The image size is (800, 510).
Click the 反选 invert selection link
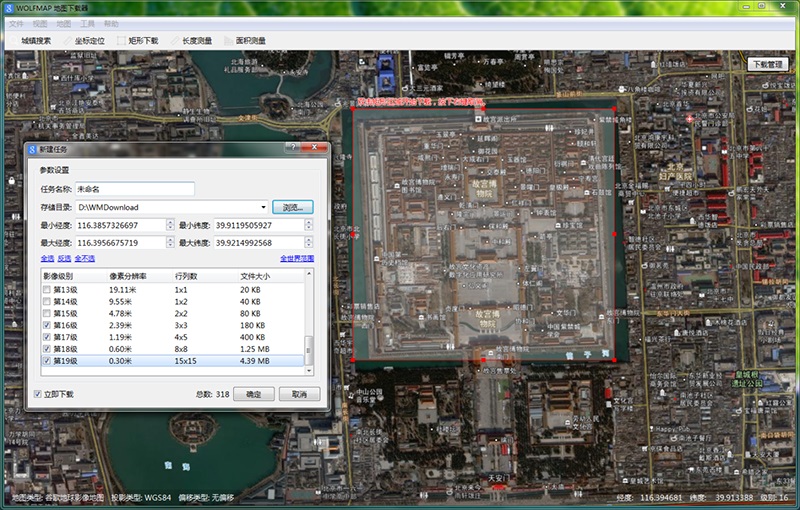coord(64,259)
